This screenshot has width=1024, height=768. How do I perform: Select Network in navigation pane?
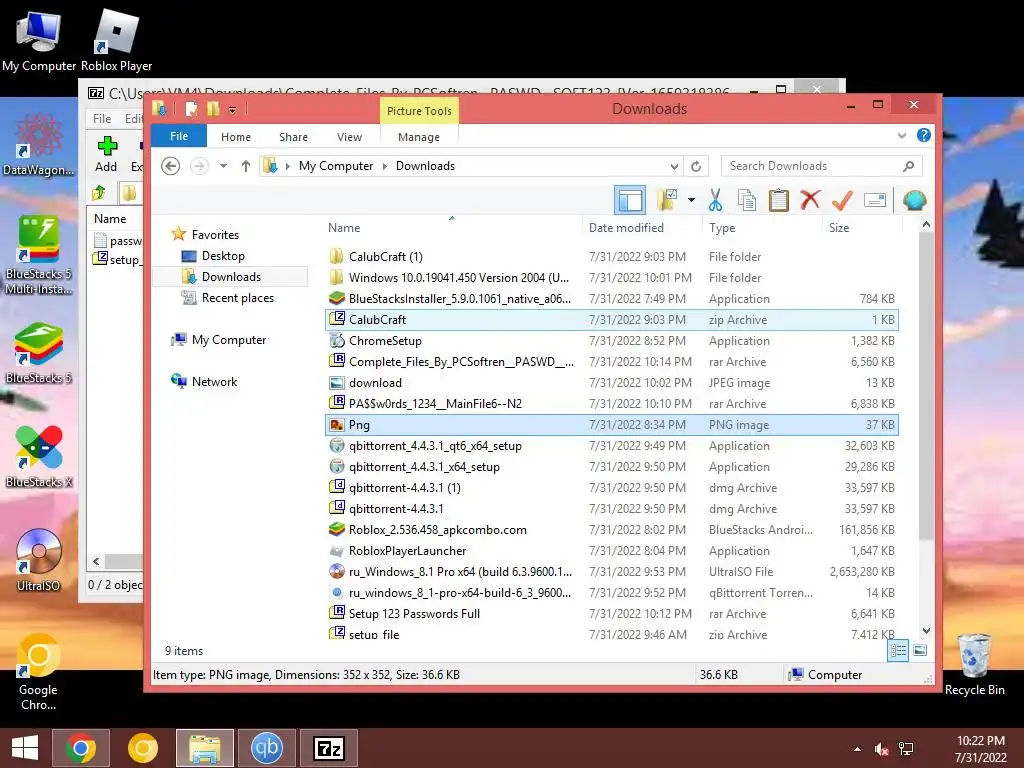(x=214, y=381)
